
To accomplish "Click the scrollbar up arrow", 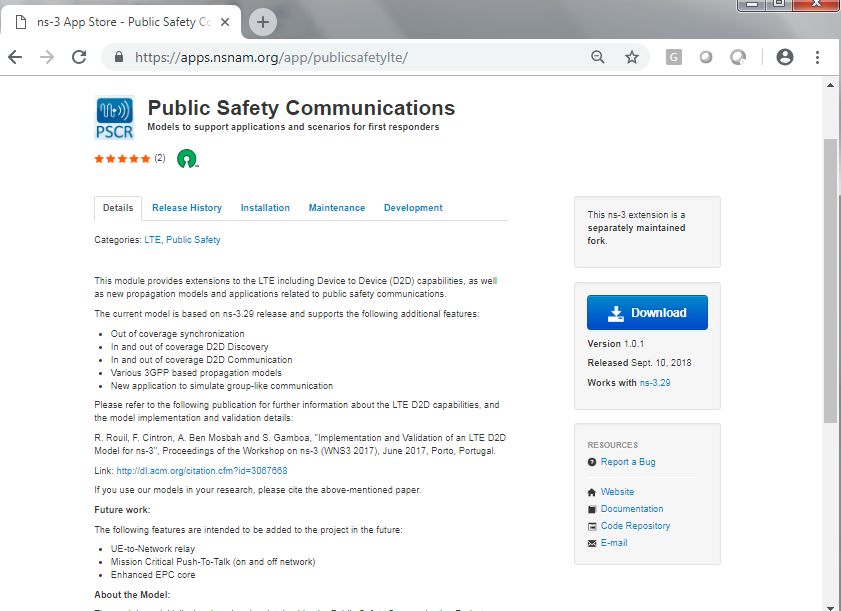I will click(x=830, y=85).
